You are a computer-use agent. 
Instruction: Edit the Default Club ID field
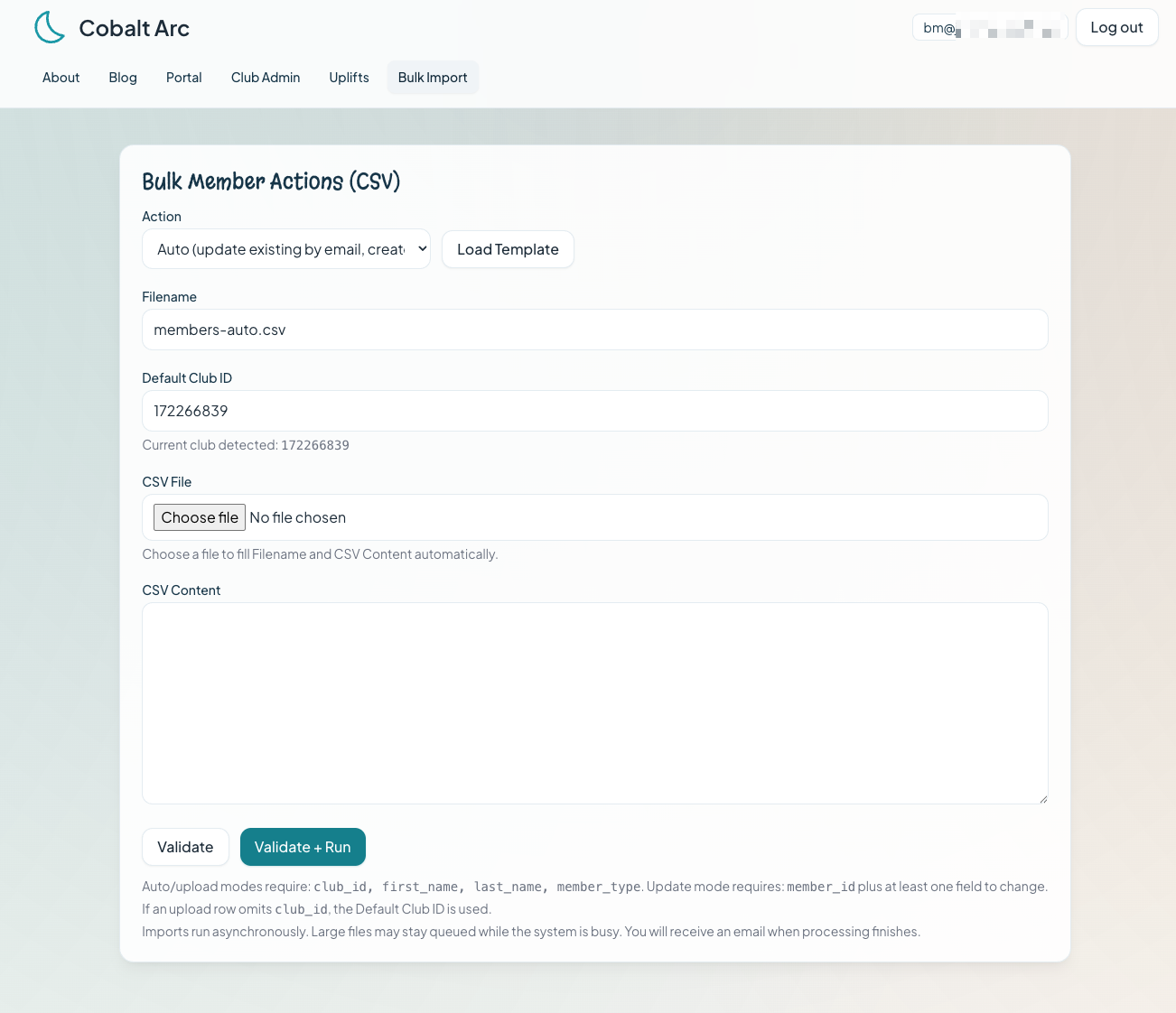click(595, 411)
